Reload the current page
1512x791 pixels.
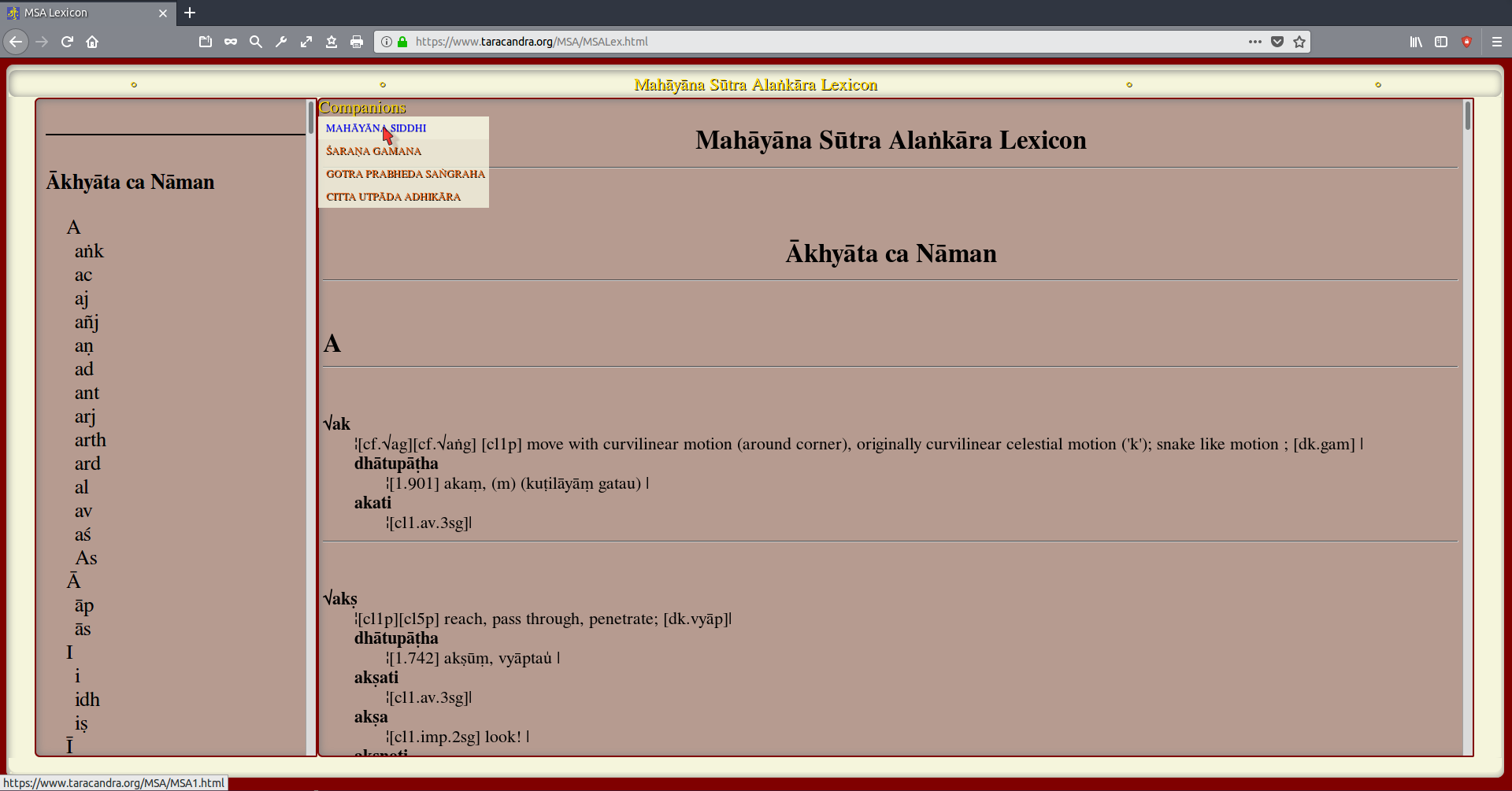(x=67, y=42)
